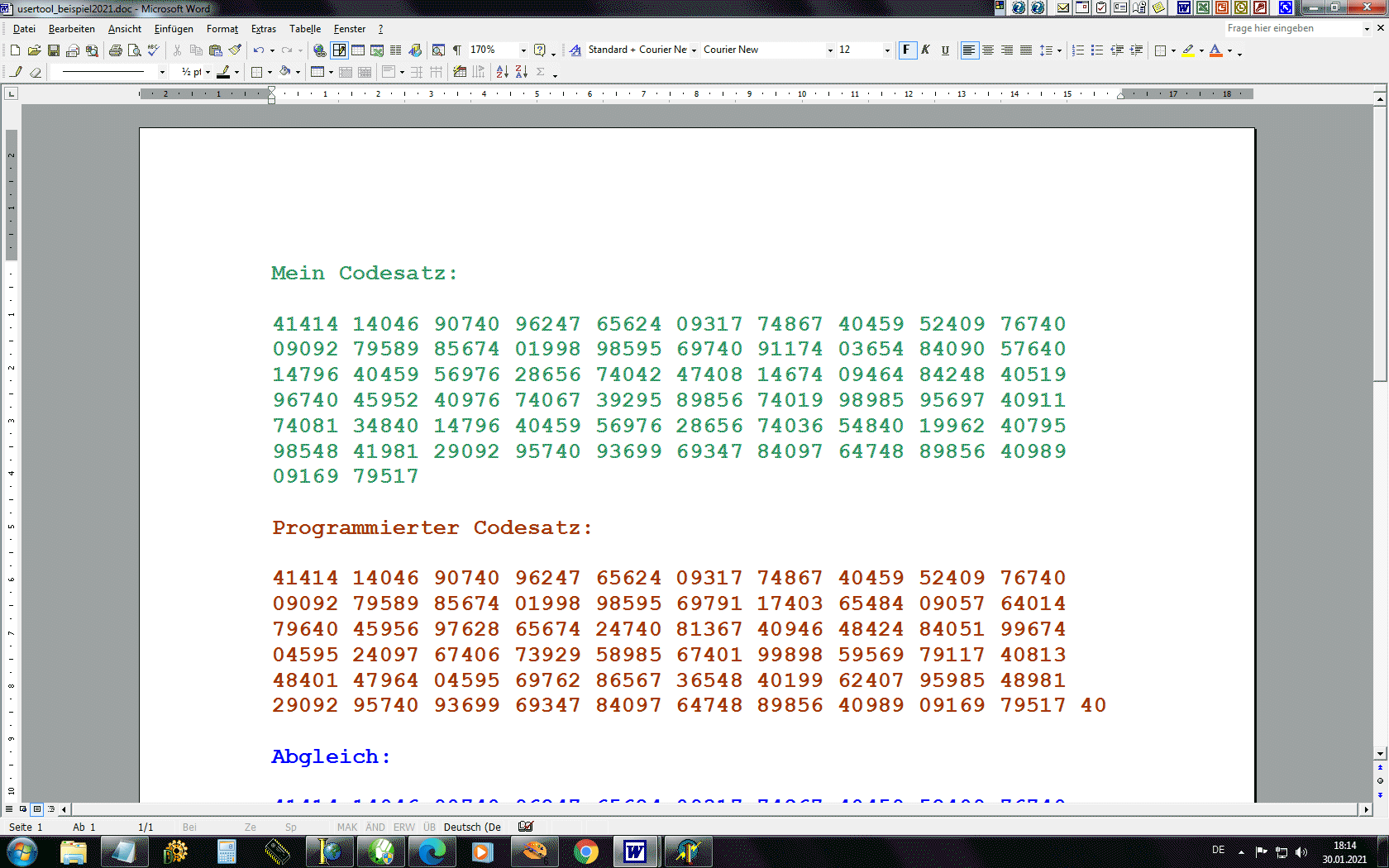Viewport: 1389px width, 868px height.
Task: Open the Document Map
Action: point(438,50)
